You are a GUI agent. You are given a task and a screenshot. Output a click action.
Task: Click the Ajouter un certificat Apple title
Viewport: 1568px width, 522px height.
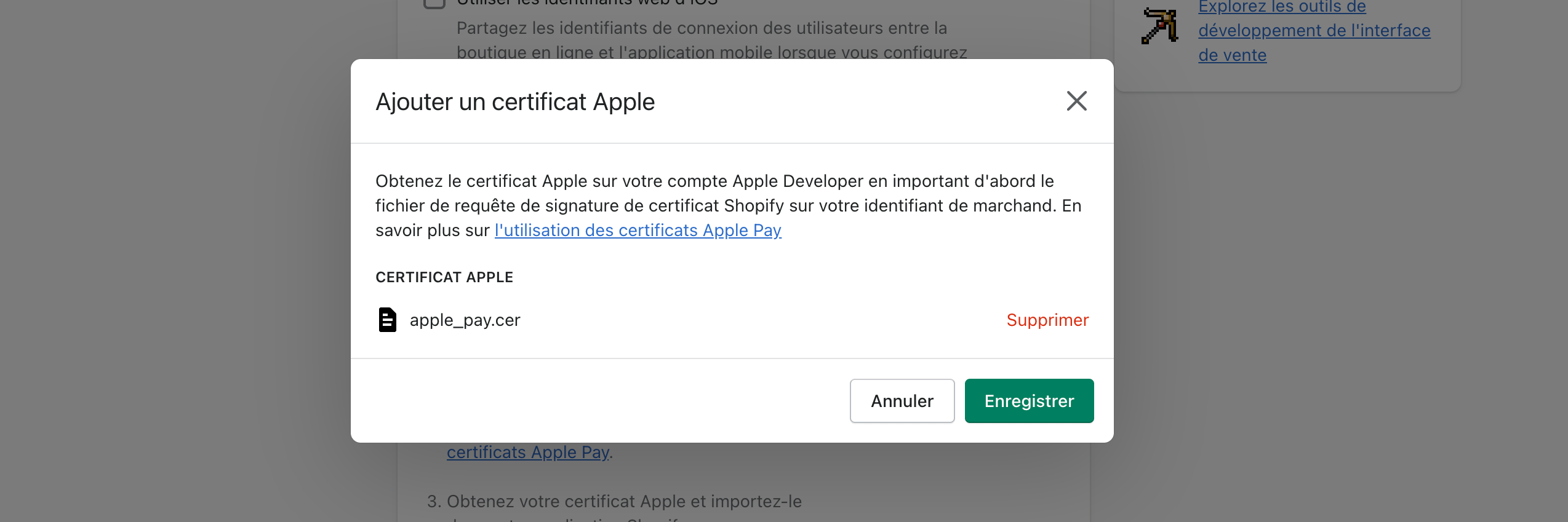(515, 101)
